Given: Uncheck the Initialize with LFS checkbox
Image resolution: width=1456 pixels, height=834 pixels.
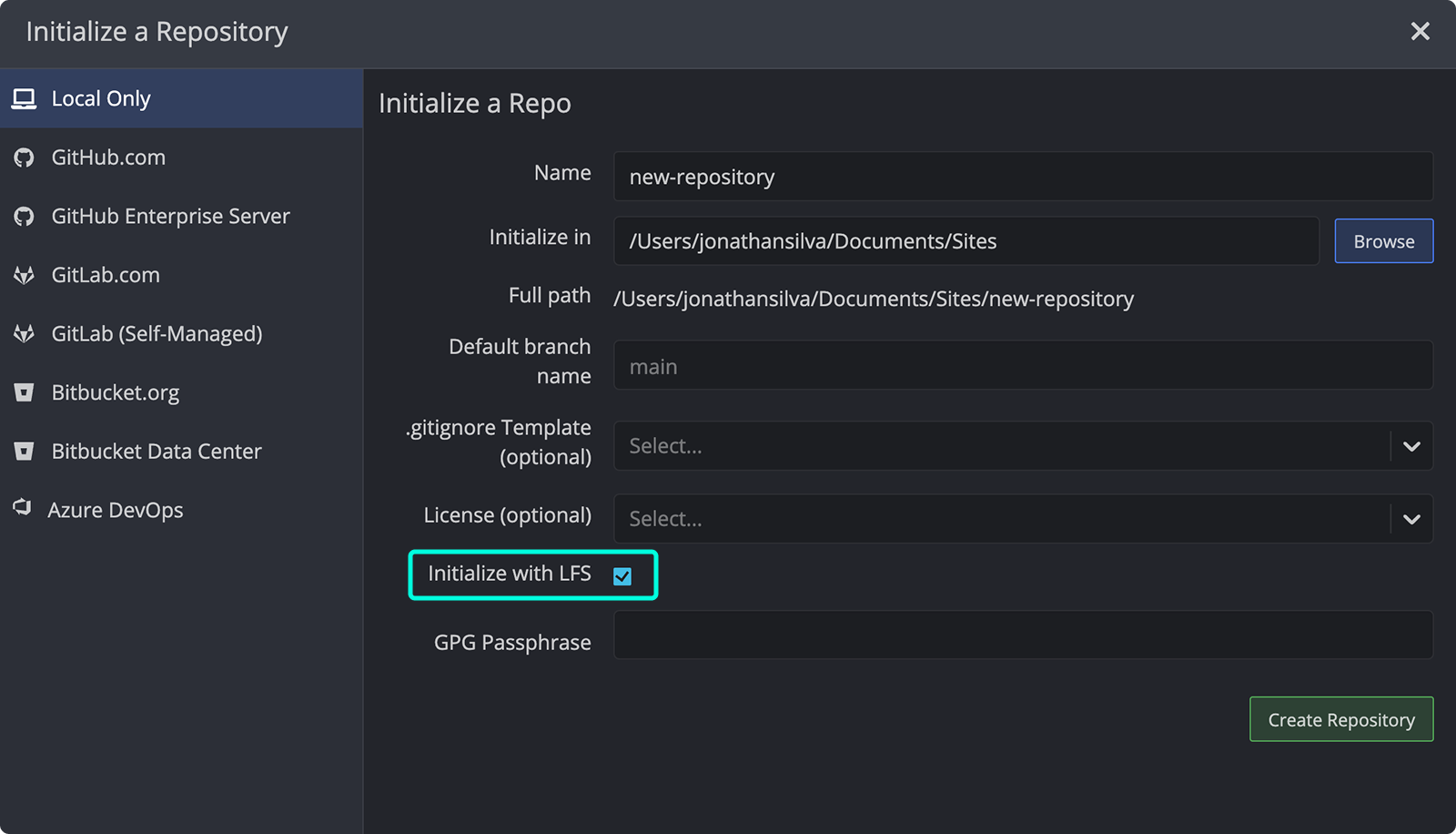Looking at the screenshot, I should coord(622,575).
